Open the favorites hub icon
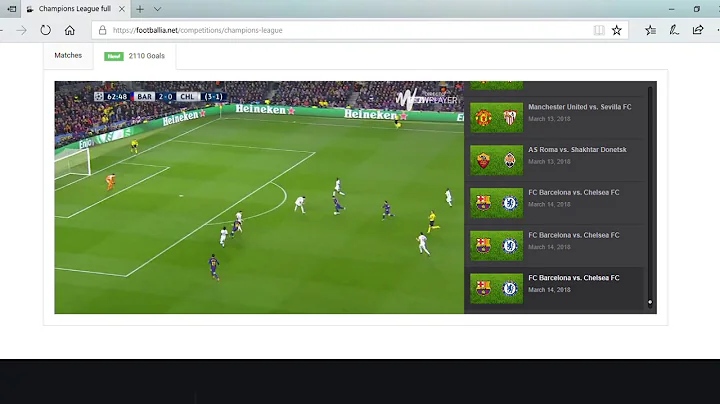Viewport: 720px width, 404px height. point(650,30)
